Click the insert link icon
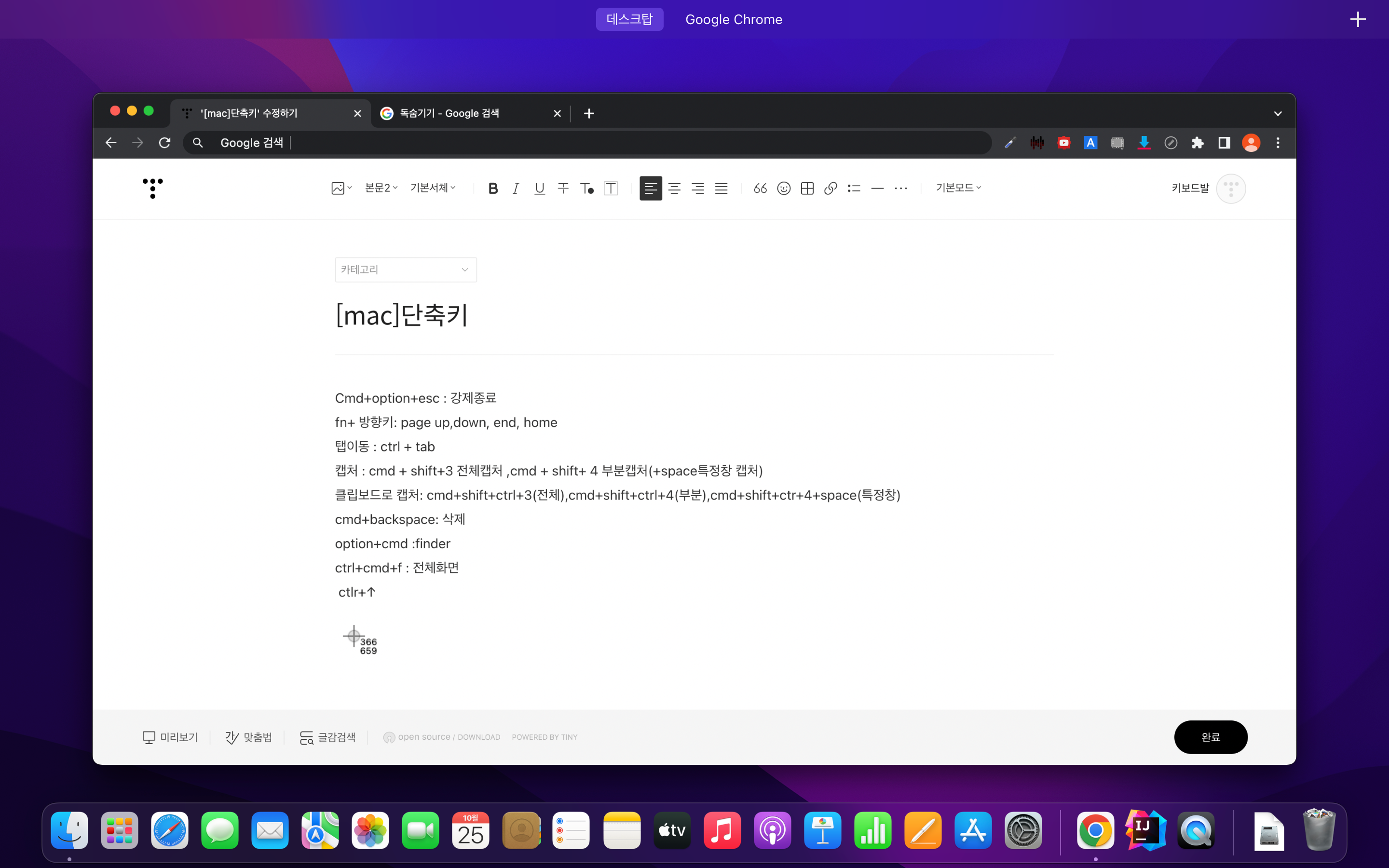 pyautogui.click(x=831, y=188)
